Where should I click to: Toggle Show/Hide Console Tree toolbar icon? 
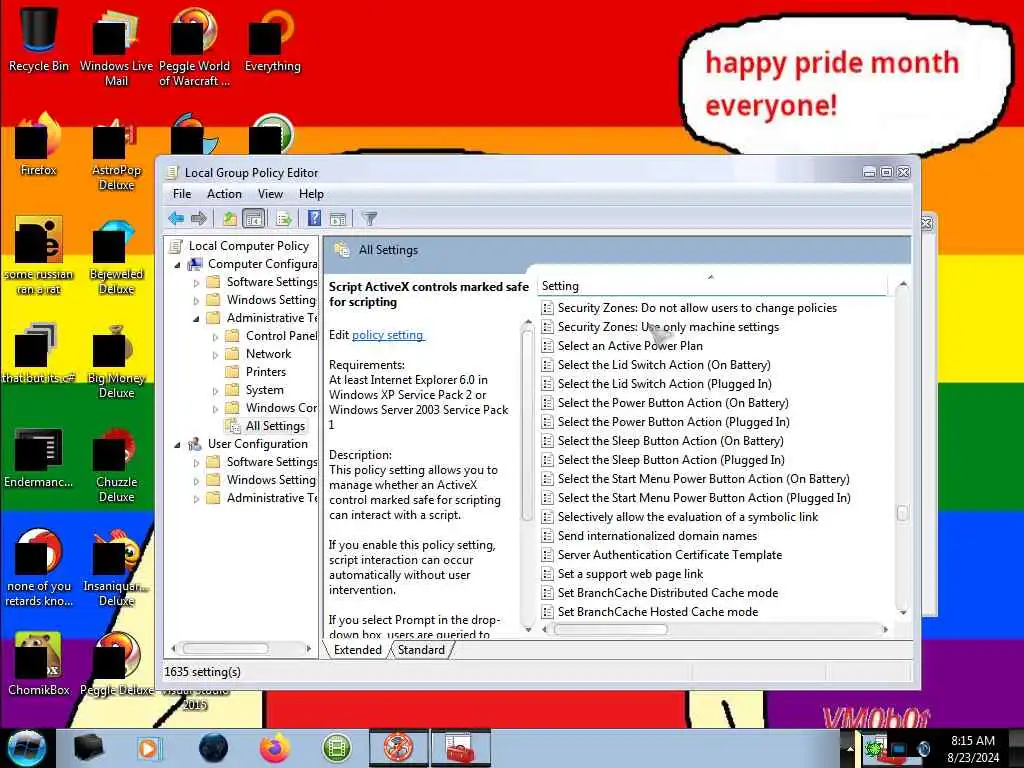(x=253, y=219)
